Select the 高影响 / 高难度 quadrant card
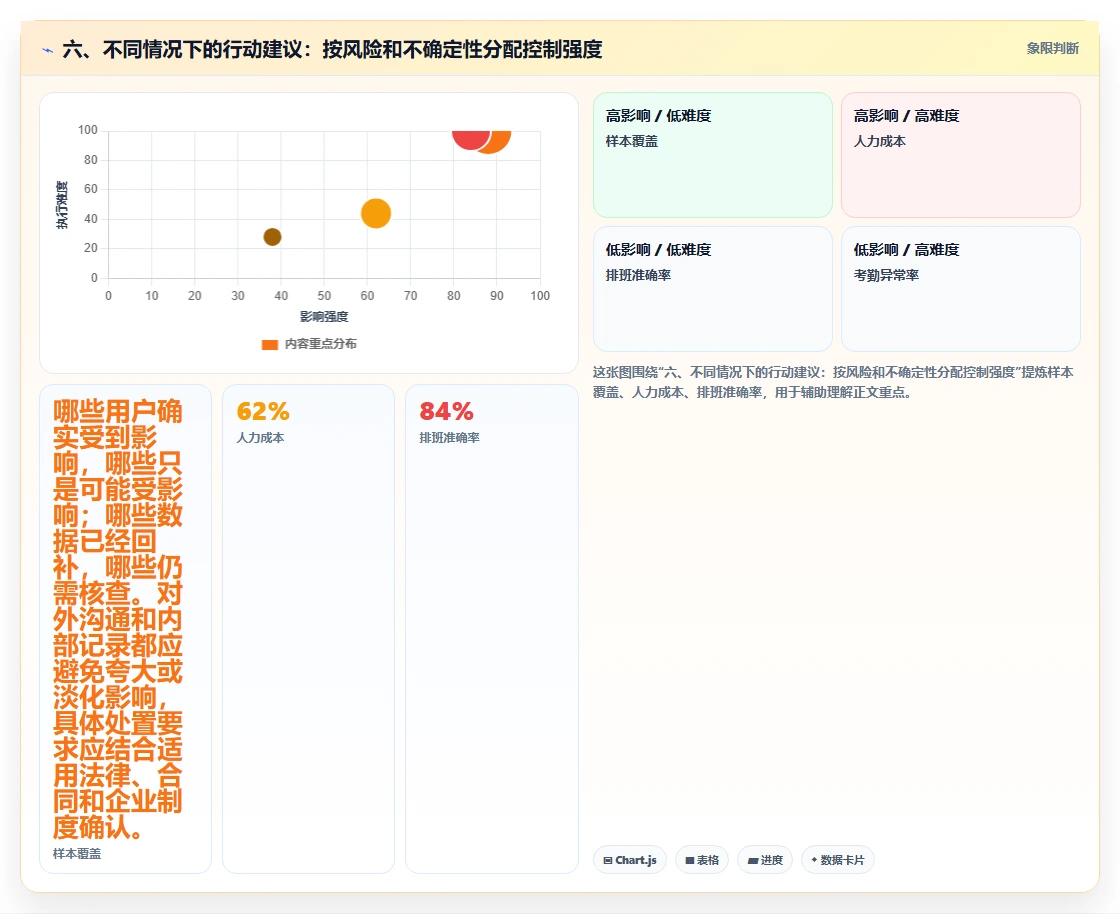 (x=960, y=154)
